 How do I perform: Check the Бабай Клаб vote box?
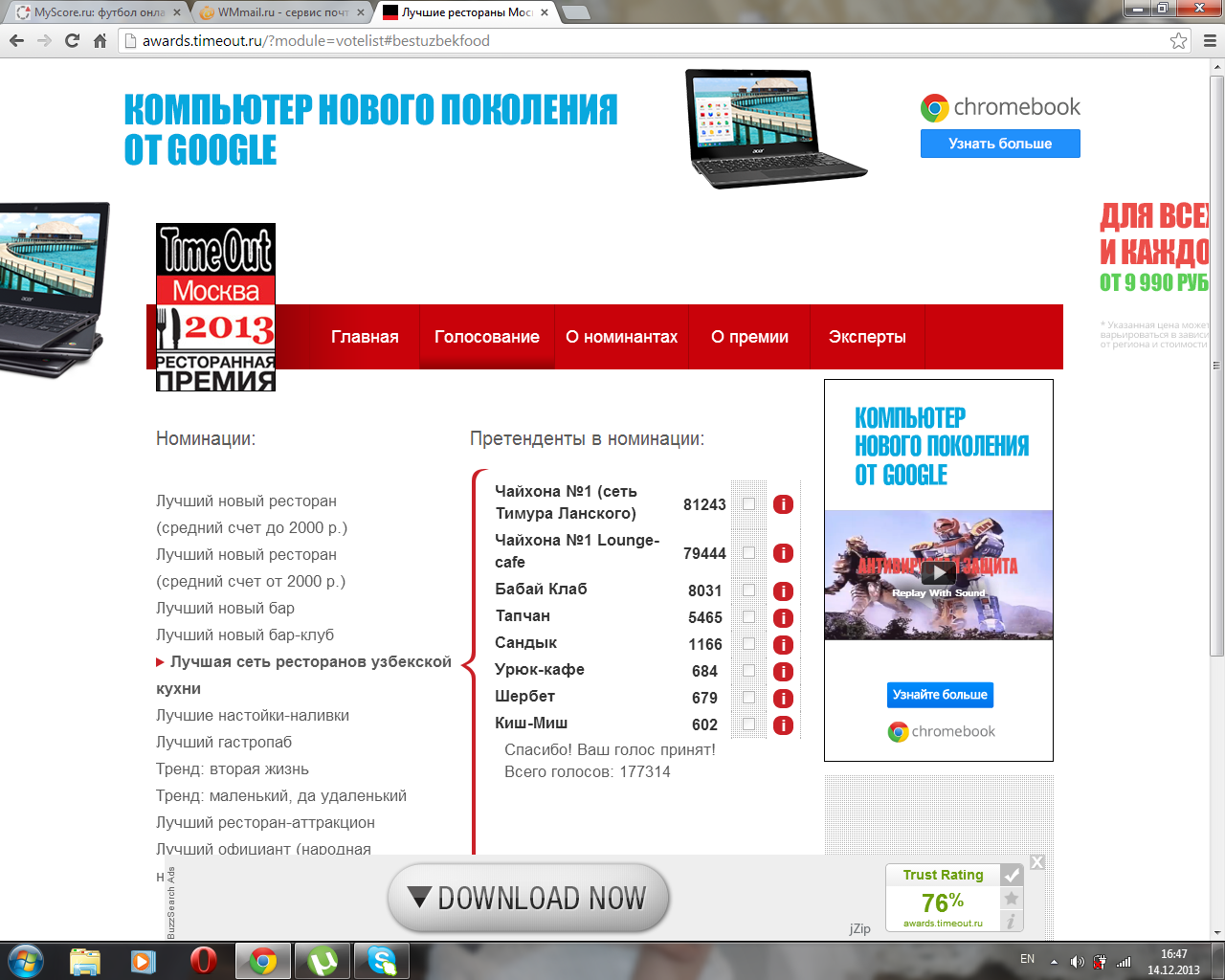(x=748, y=591)
